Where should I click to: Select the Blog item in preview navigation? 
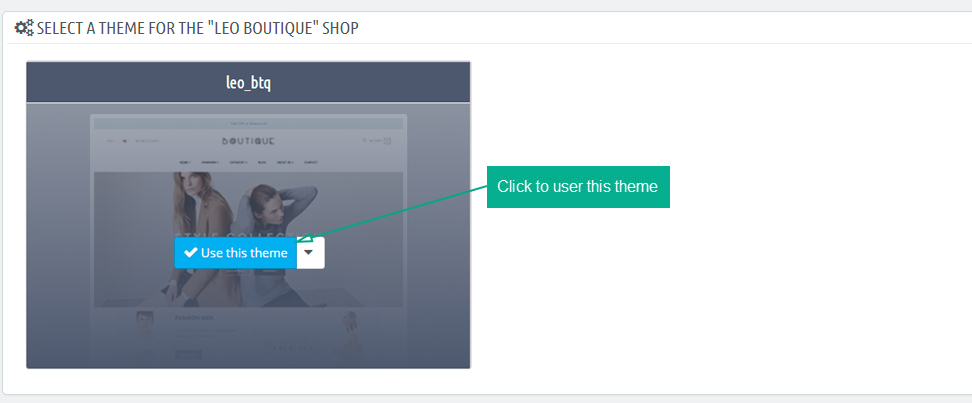(x=262, y=162)
